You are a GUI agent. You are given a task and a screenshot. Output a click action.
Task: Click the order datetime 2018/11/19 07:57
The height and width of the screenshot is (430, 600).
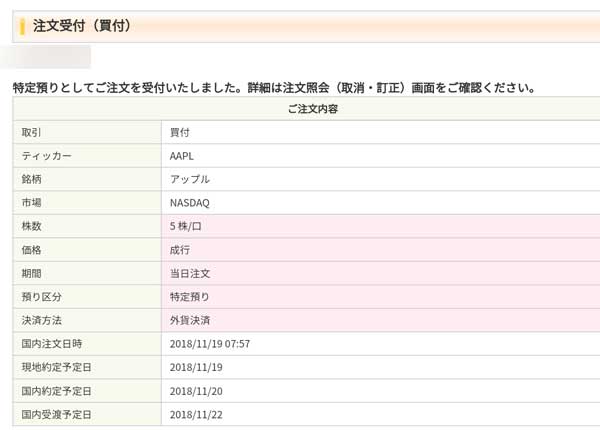pyautogui.click(x=209, y=344)
